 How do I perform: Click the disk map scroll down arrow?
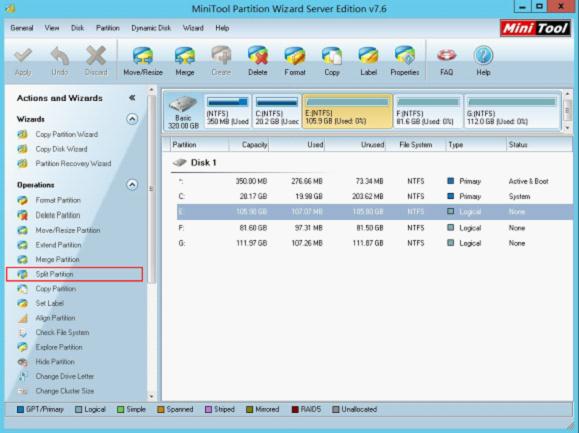[x=568, y=128]
